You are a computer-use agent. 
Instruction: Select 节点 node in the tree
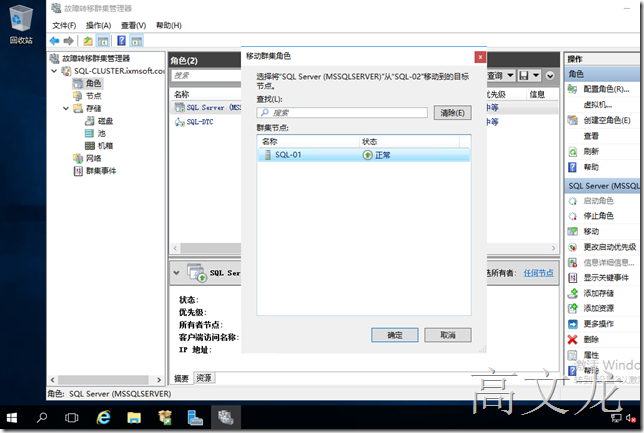click(x=93, y=96)
